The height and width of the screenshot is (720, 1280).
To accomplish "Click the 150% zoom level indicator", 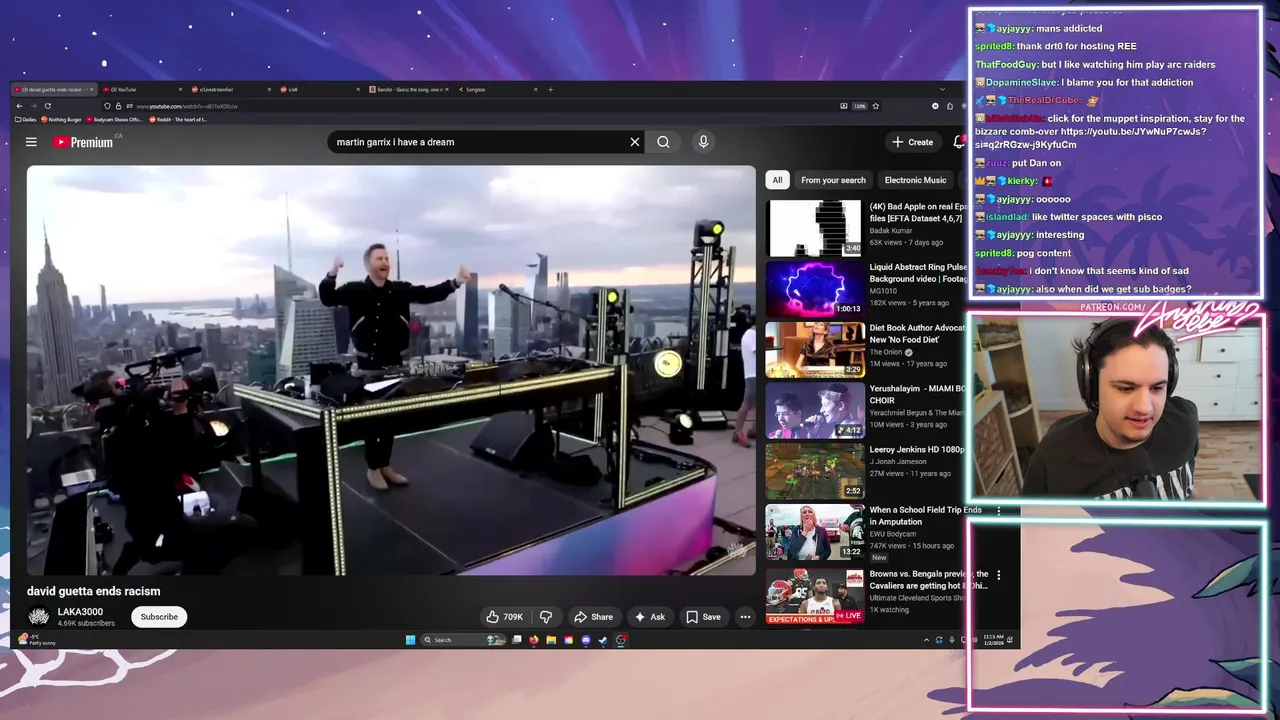I will 859,106.
